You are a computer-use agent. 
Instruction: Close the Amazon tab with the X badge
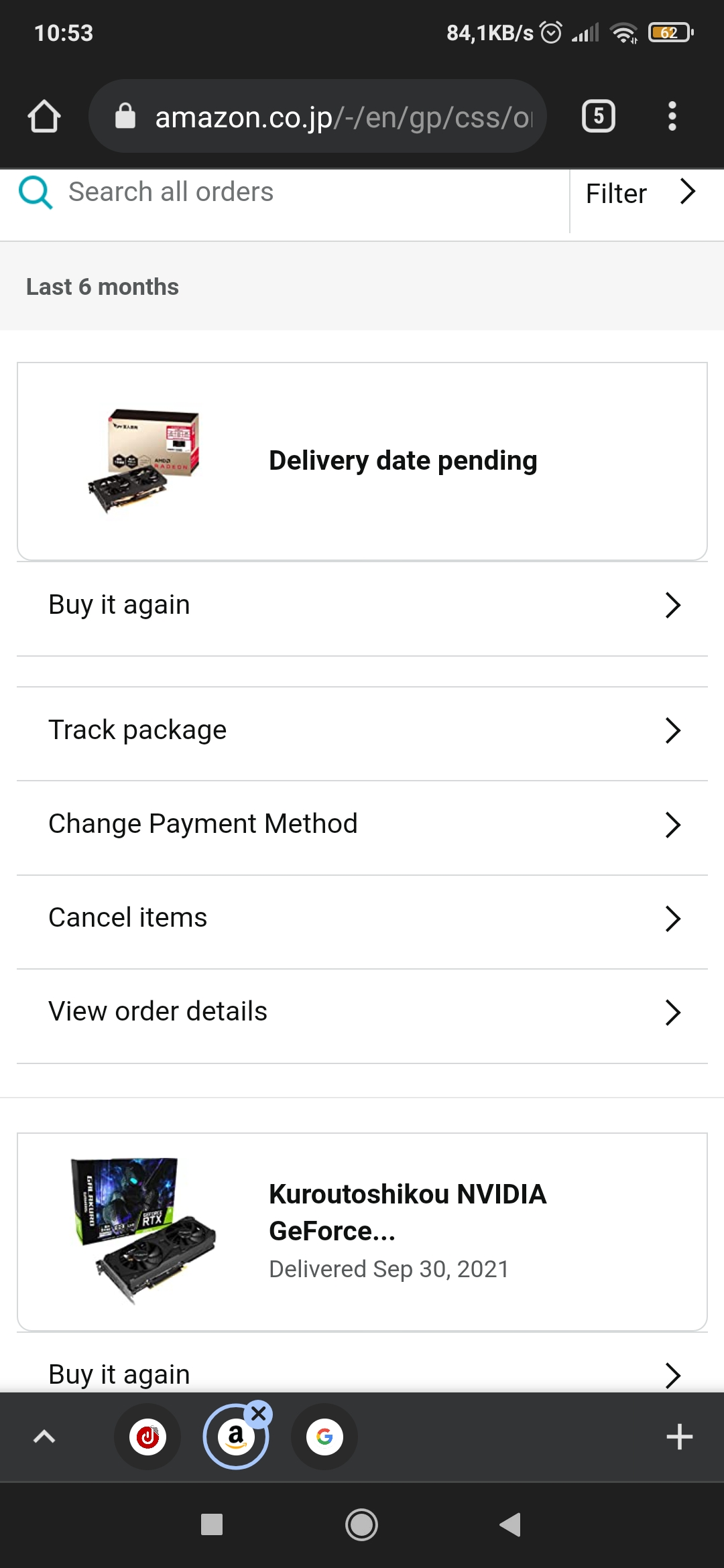click(x=259, y=1415)
